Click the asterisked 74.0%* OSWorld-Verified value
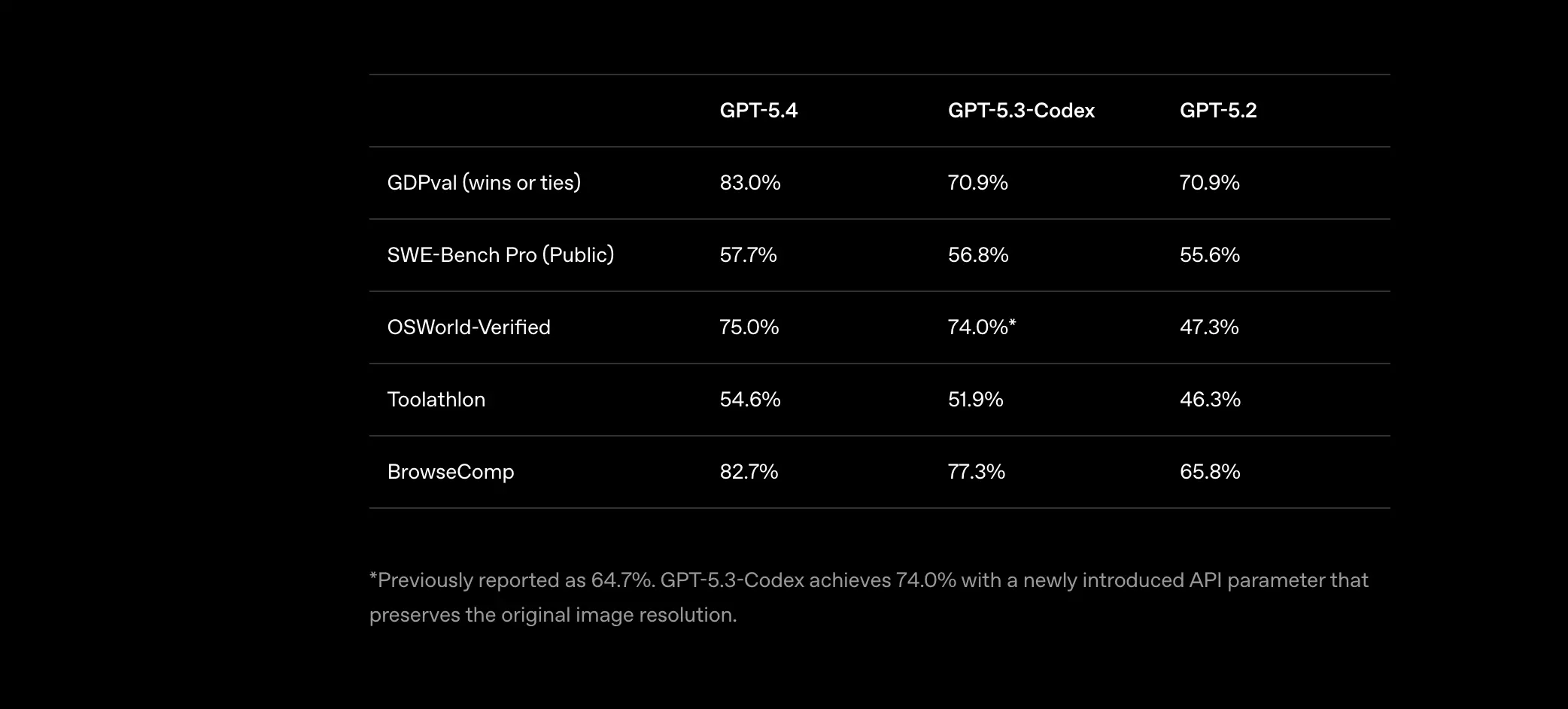 click(x=982, y=327)
